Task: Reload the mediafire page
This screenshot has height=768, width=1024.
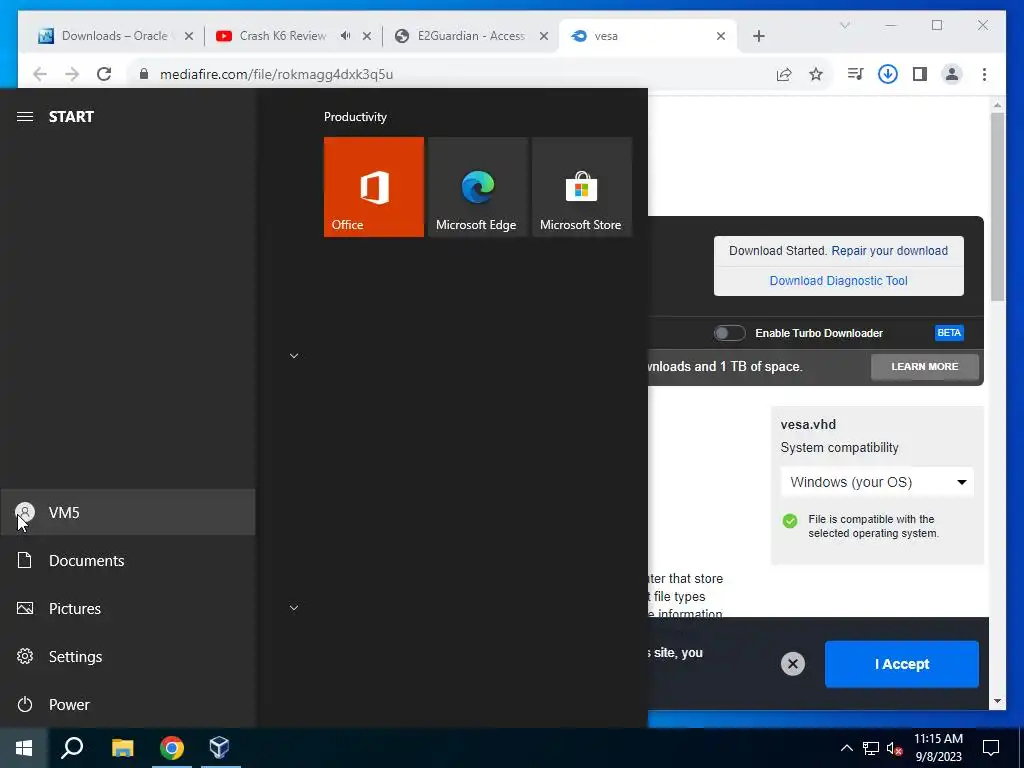Action: tap(104, 74)
